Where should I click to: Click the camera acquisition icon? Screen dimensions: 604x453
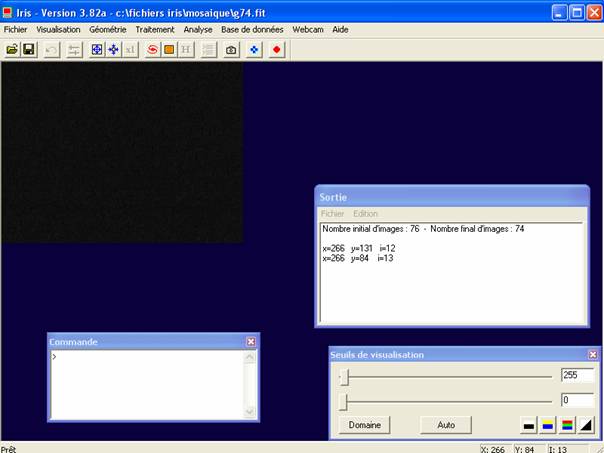click(x=231, y=49)
